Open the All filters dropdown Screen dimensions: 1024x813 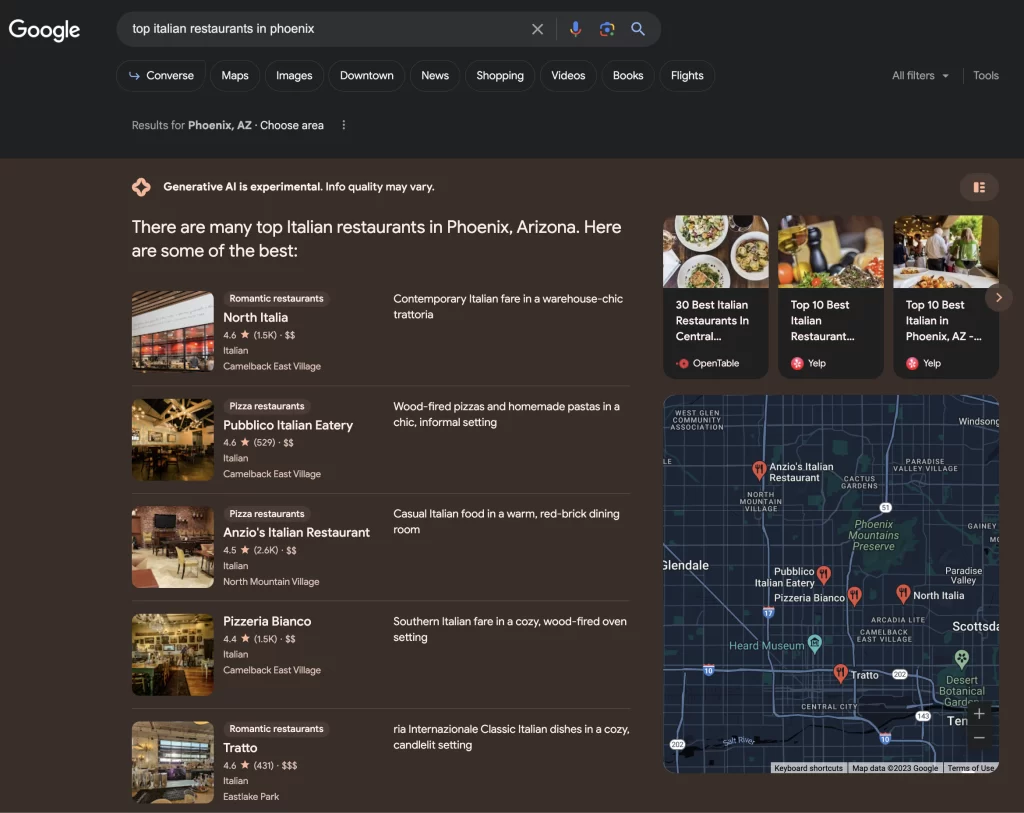coord(917,75)
